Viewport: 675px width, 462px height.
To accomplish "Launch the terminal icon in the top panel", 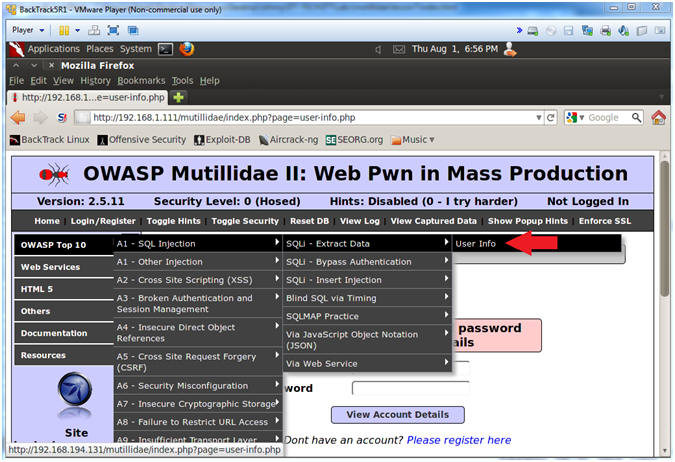I will (x=166, y=50).
